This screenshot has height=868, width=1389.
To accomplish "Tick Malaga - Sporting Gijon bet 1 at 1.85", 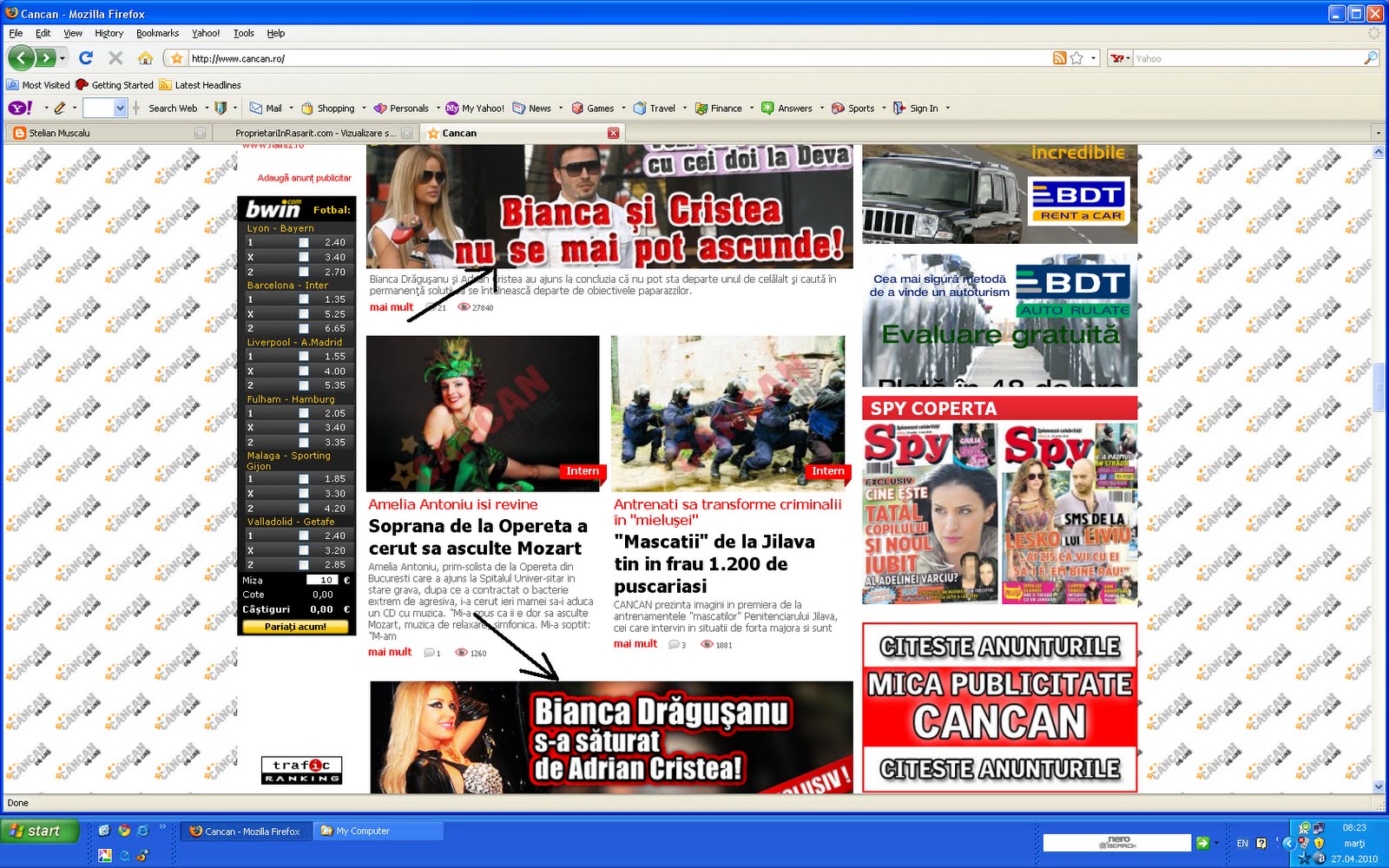I will click(304, 479).
